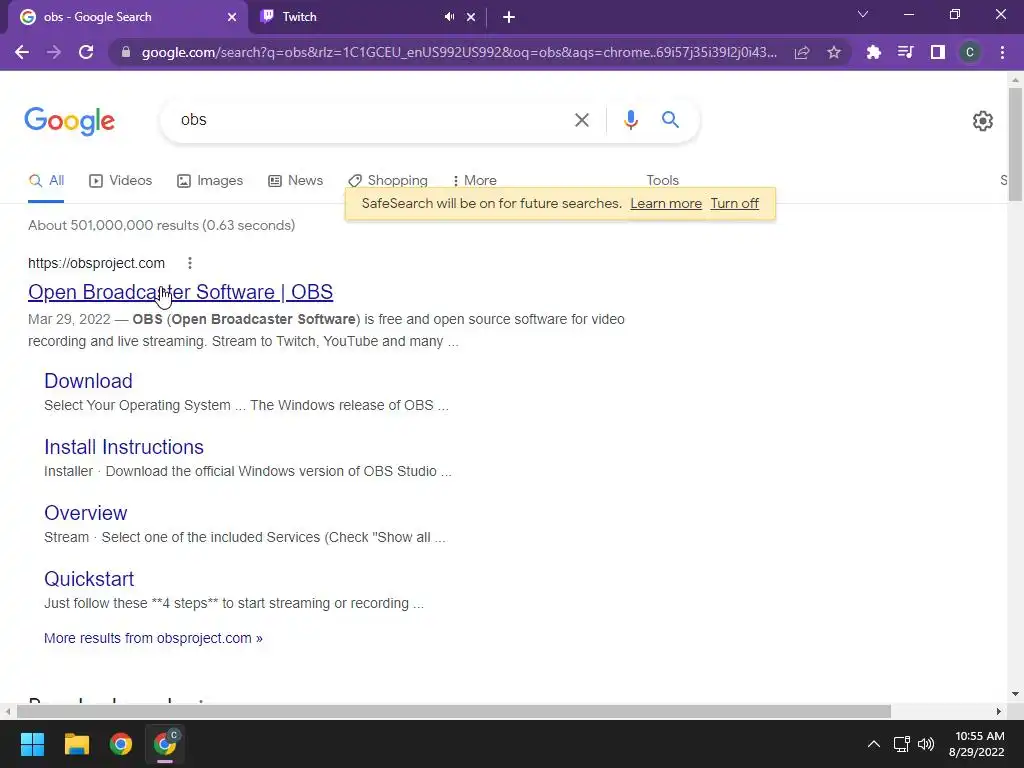The image size is (1024, 768).
Task: Close the obs - Google Search tab
Action: 232,18
